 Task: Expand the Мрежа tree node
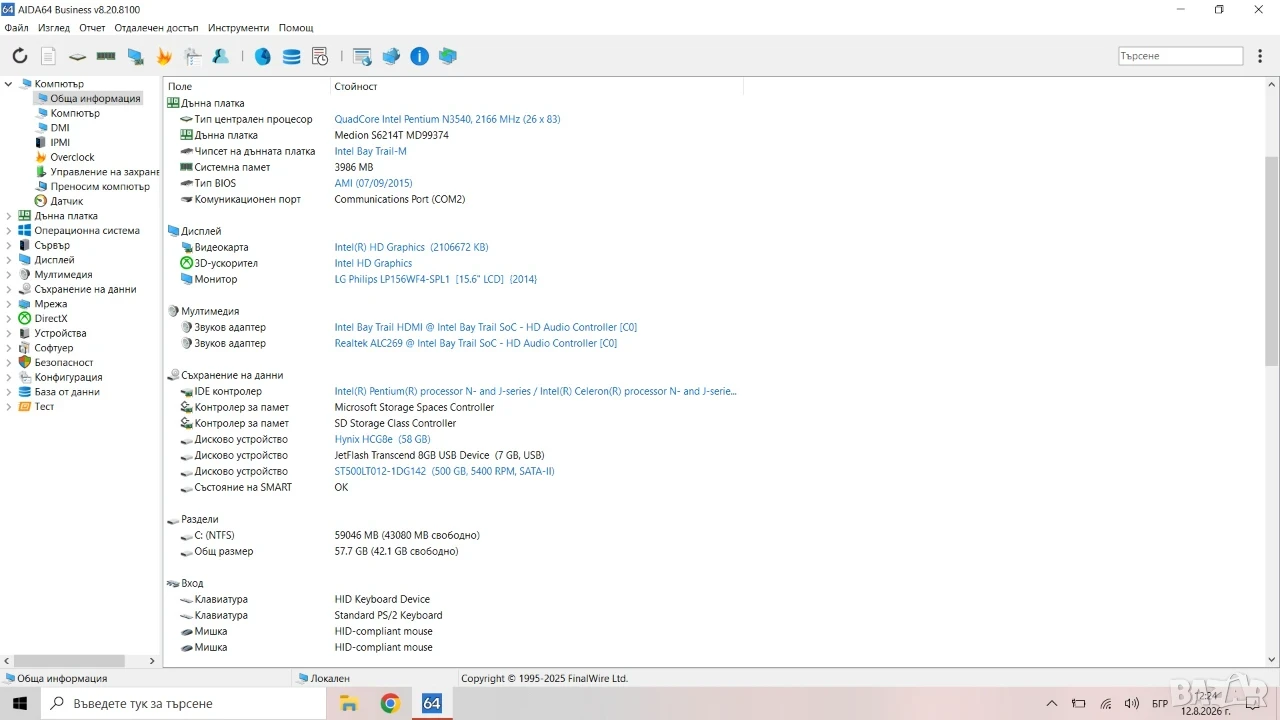coord(9,304)
